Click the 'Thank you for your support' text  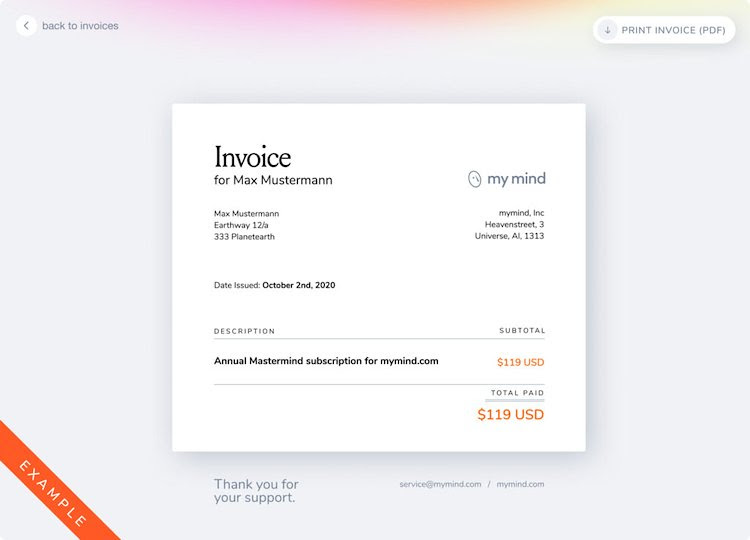tap(256, 491)
